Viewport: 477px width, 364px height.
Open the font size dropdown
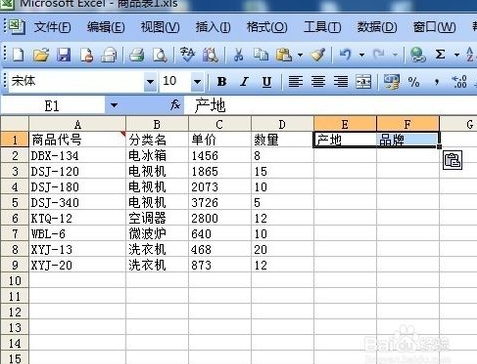tap(197, 81)
